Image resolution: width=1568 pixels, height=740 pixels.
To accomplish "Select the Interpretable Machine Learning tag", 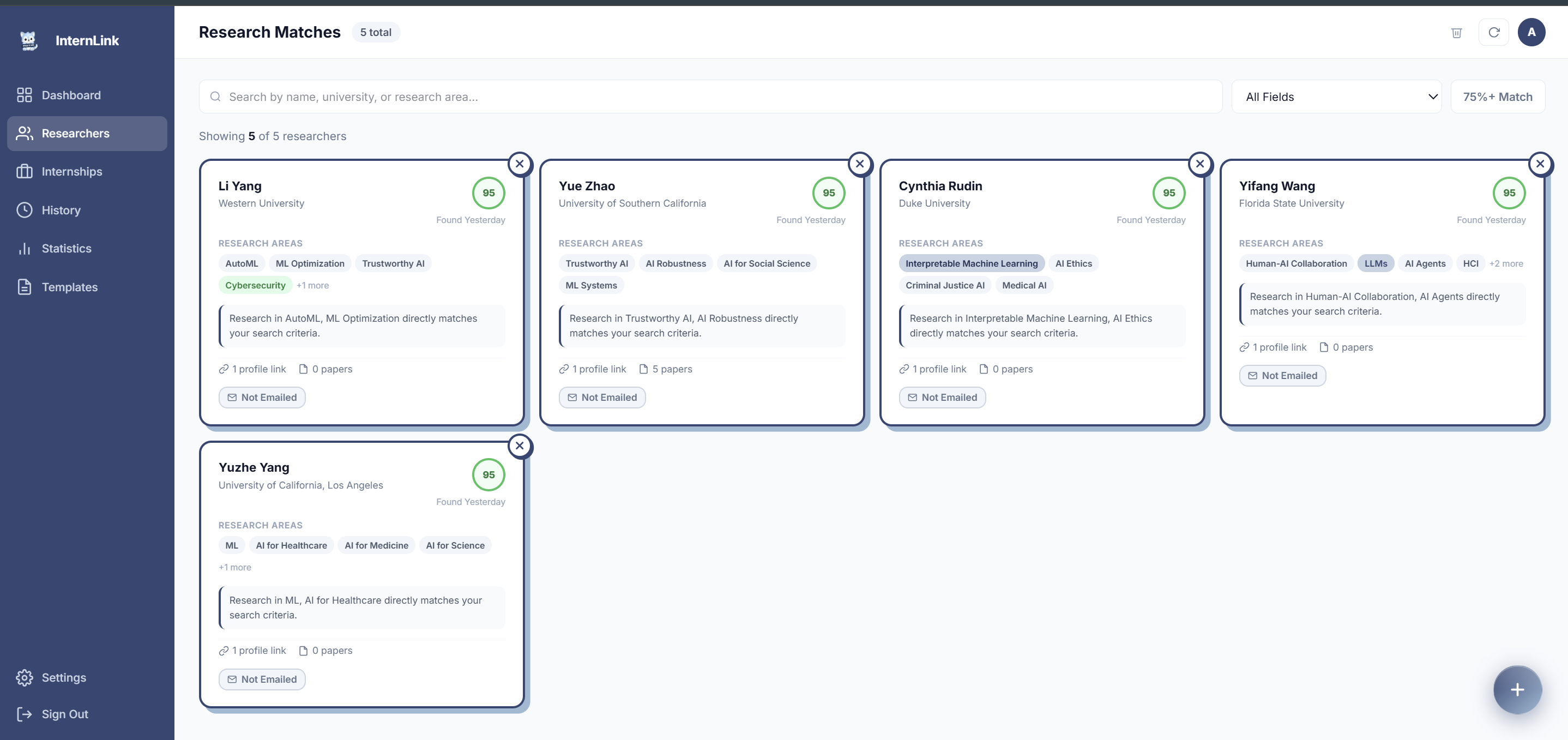I will [x=972, y=264].
